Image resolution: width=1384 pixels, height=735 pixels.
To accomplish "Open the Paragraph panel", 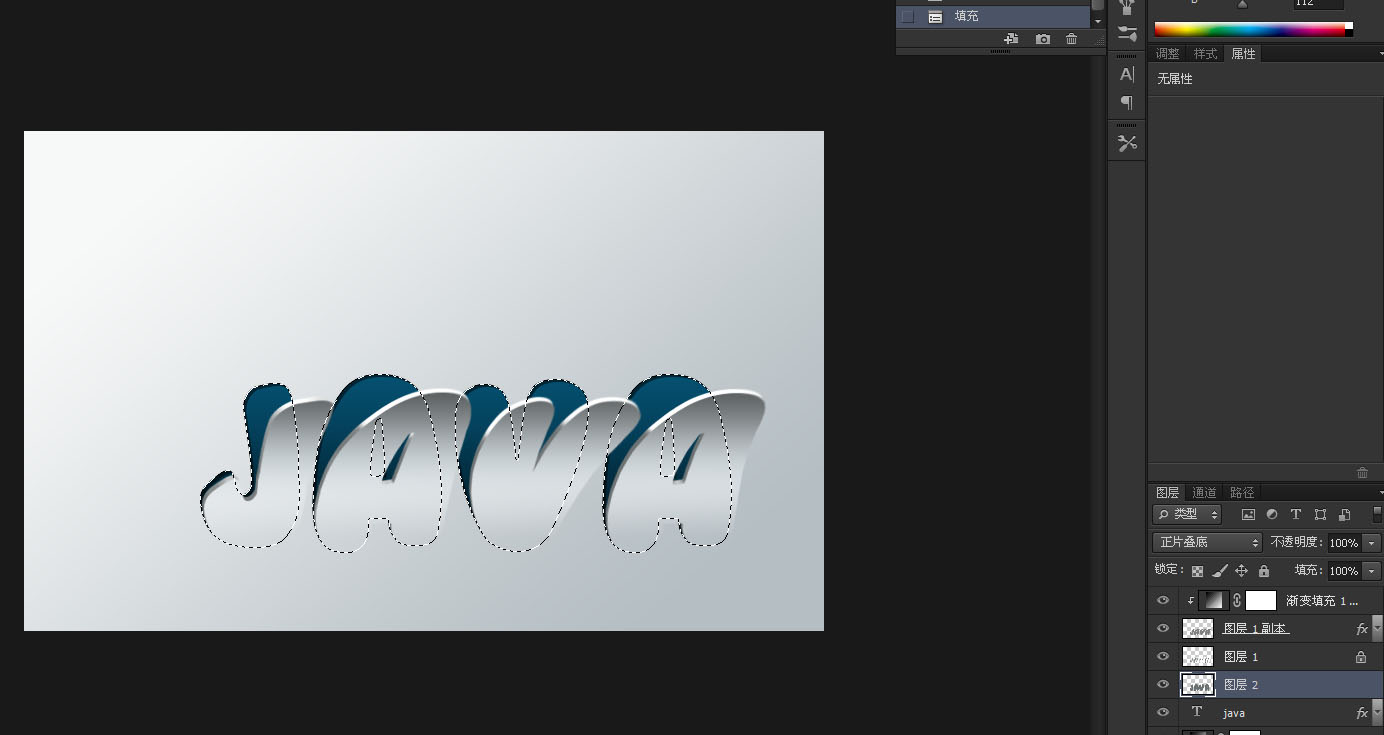I will coord(1126,103).
